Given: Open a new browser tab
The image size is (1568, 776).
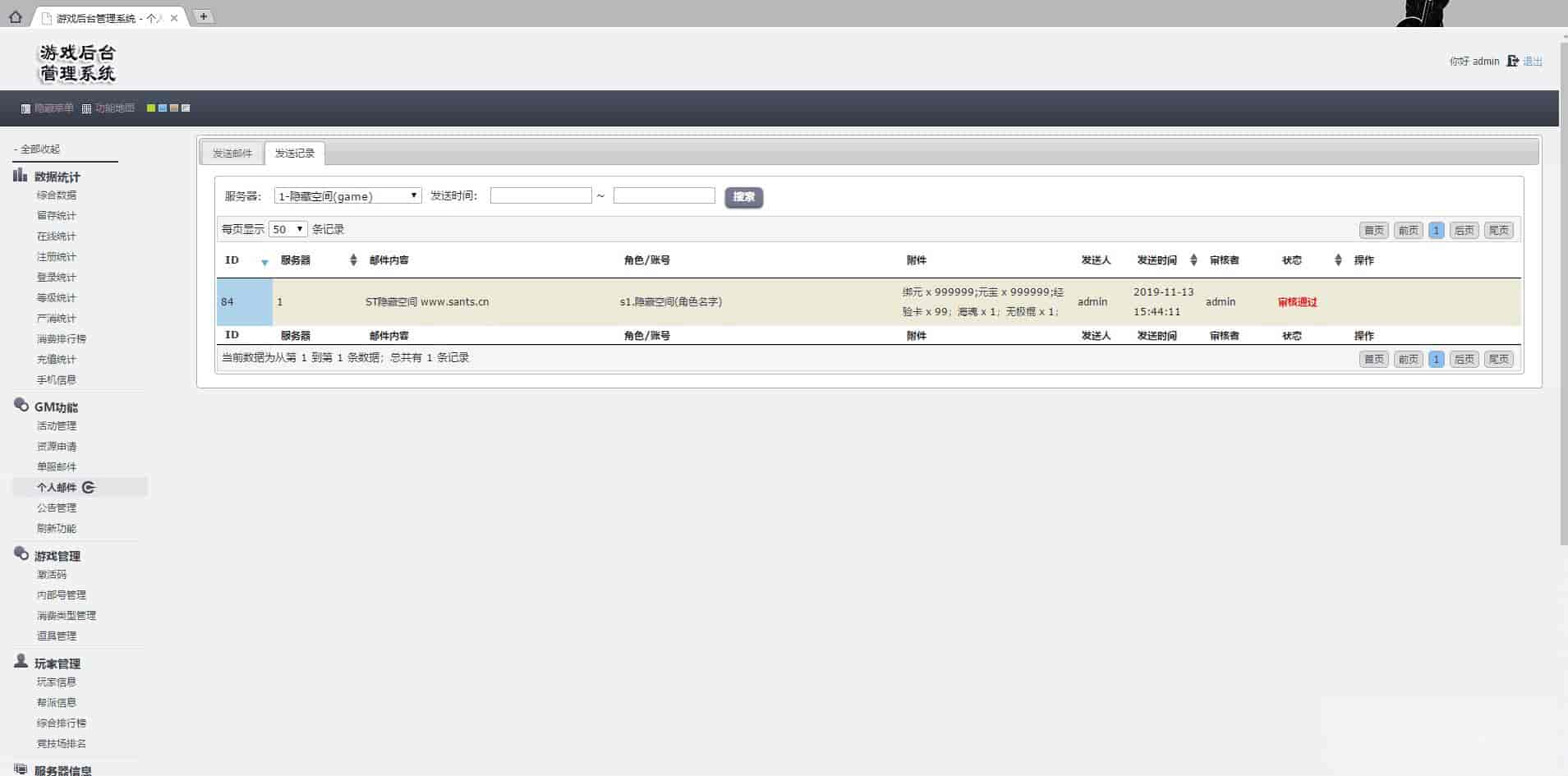Looking at the screenshot, I should pyautogui.click(x=204, y=16).
